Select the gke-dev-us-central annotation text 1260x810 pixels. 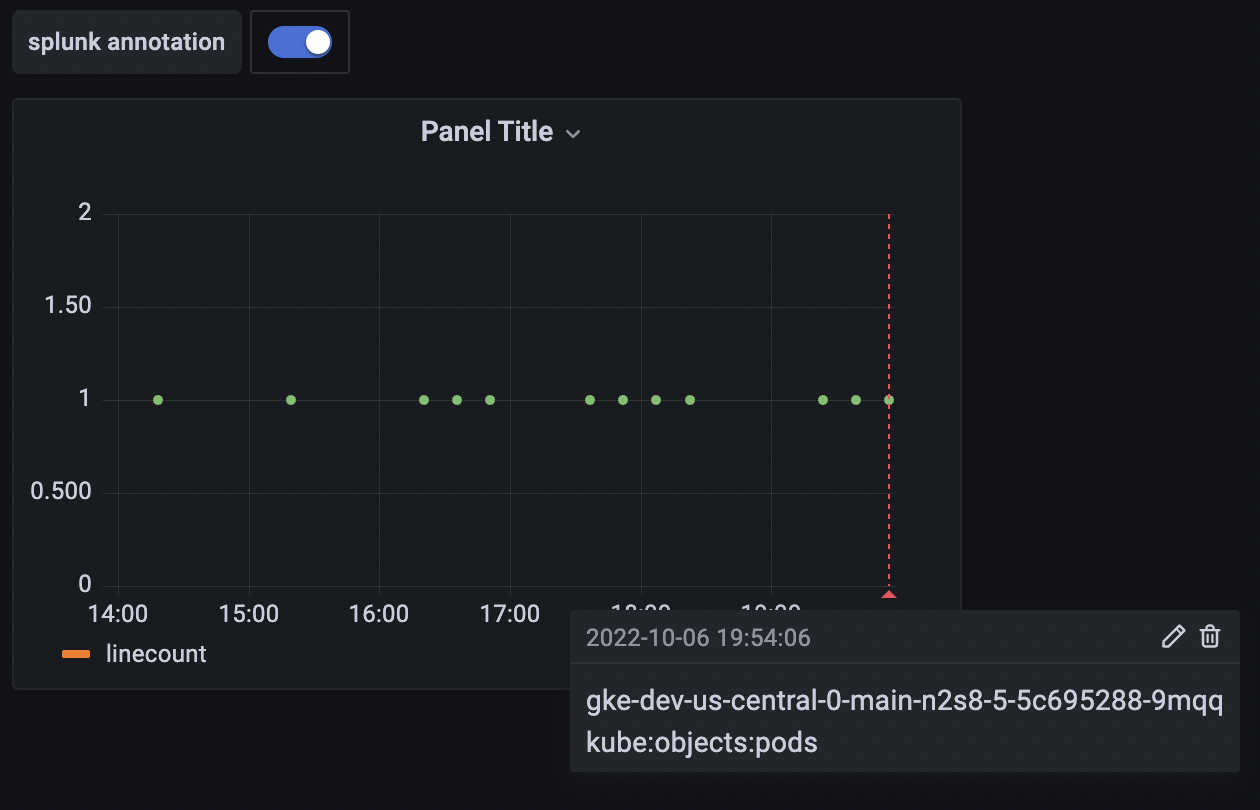click(904, 701)
